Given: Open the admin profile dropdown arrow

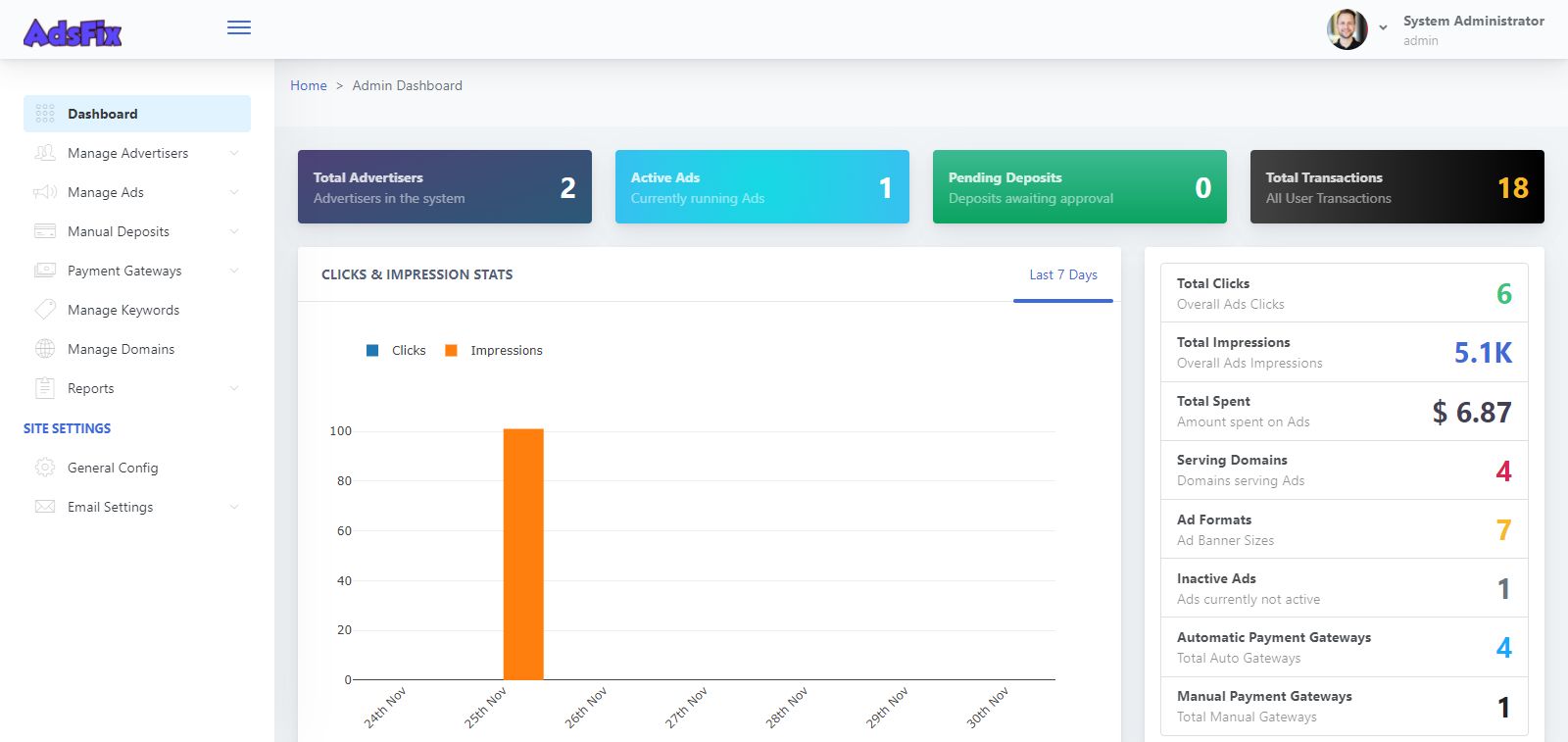Looking at the screenshot, I should tap(1383, 28).
